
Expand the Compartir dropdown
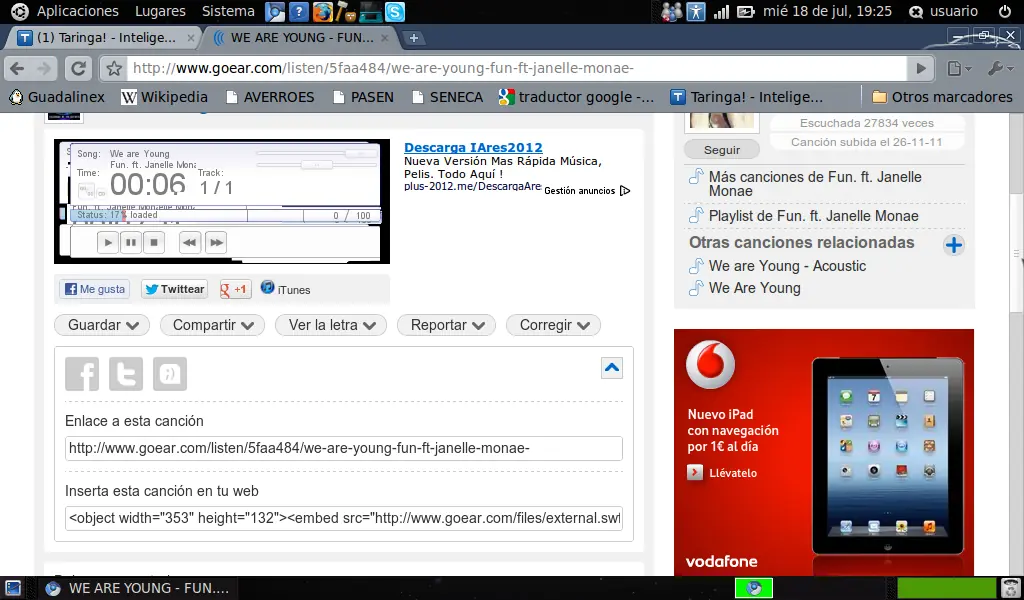(x=212, y=325)
